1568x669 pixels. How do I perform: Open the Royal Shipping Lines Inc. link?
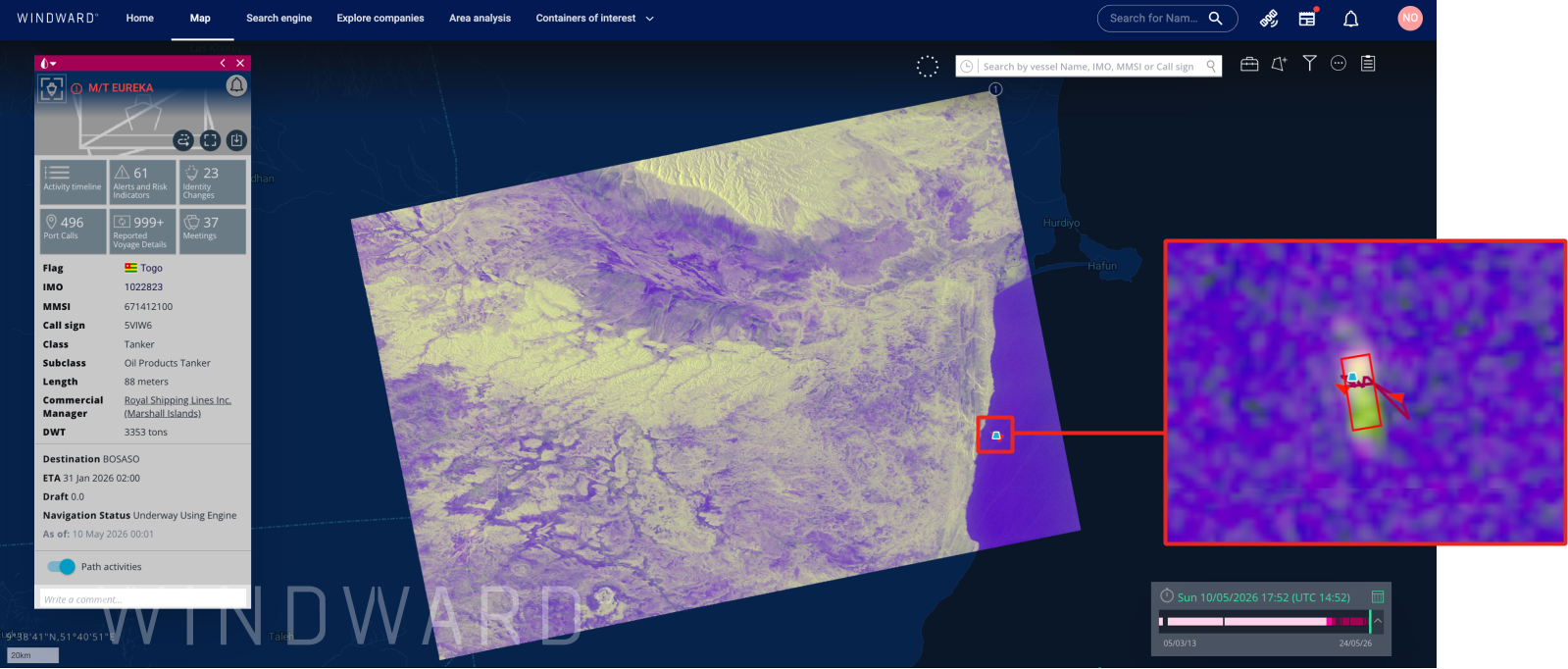(x=177, y=406)
